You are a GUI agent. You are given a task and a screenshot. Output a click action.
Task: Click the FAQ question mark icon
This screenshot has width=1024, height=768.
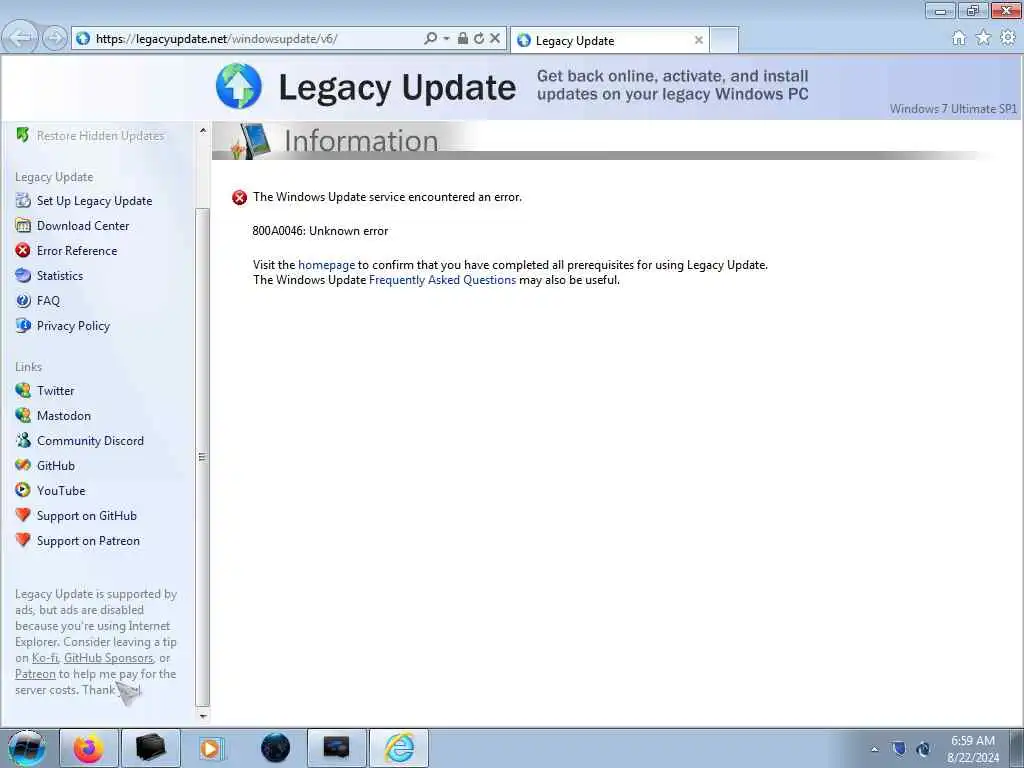click(23, 300)
